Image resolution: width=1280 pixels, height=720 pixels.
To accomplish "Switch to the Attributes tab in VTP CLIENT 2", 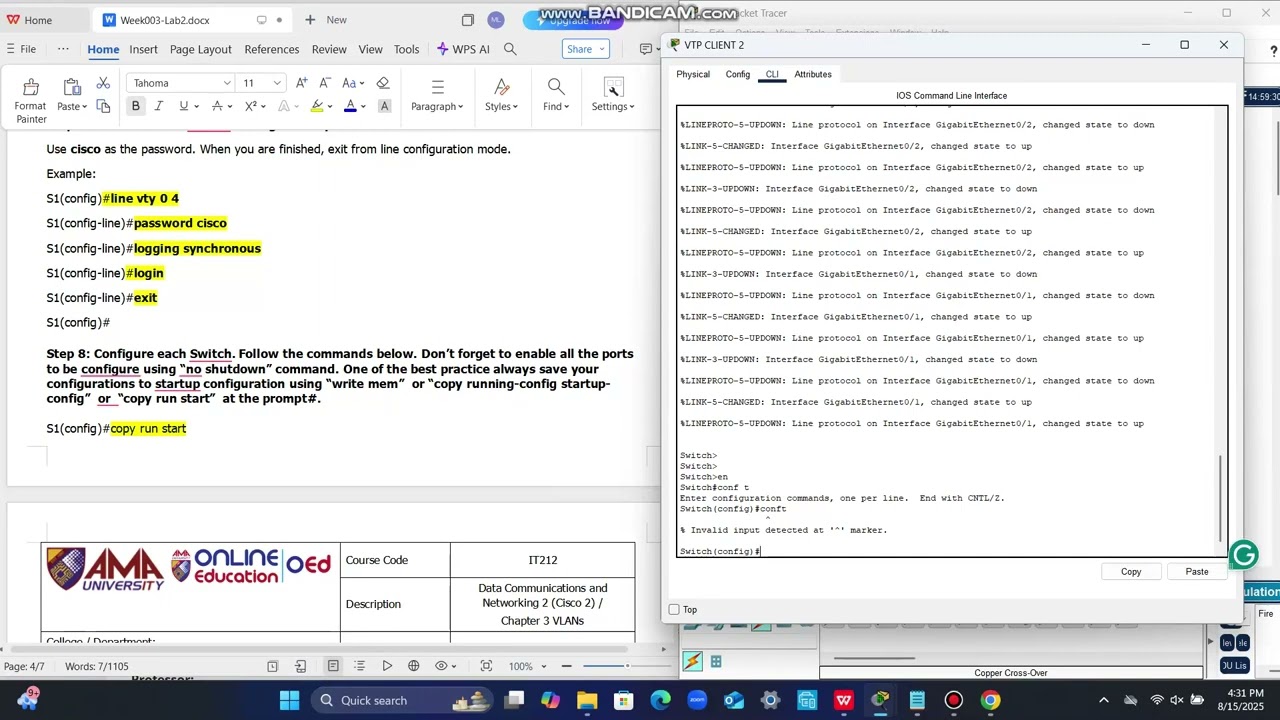I will 813,74.
